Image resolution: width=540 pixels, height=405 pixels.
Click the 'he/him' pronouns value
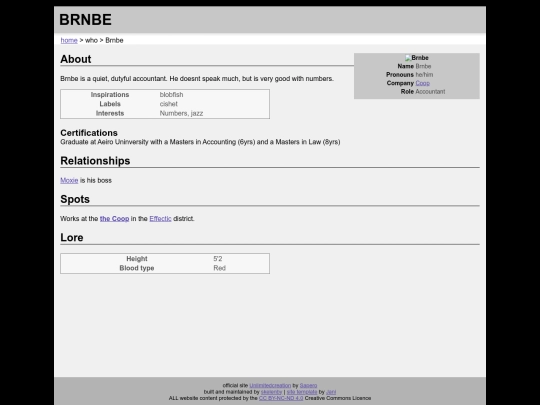point(424,75)
